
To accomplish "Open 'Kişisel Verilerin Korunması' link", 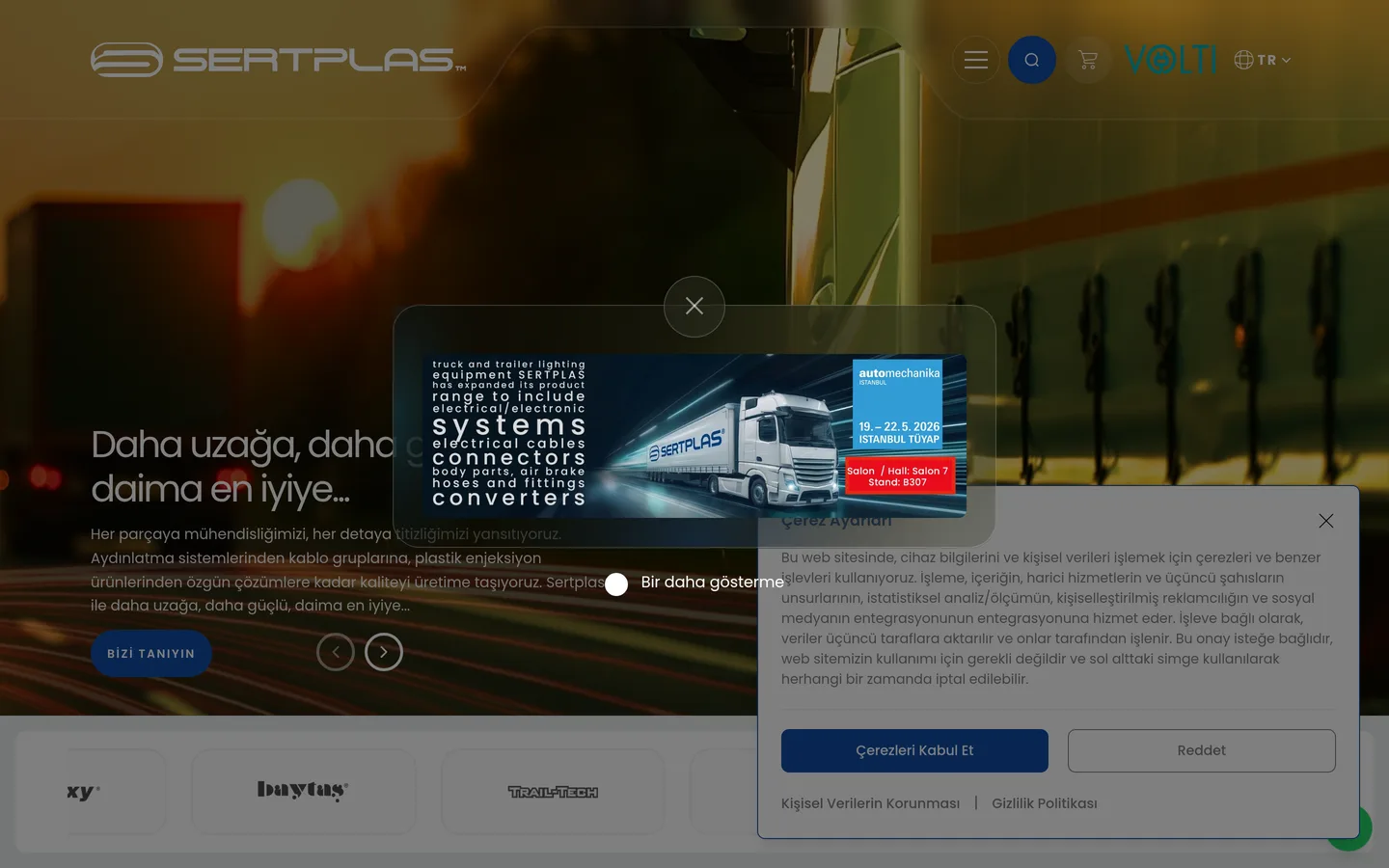I will point(870,803).
